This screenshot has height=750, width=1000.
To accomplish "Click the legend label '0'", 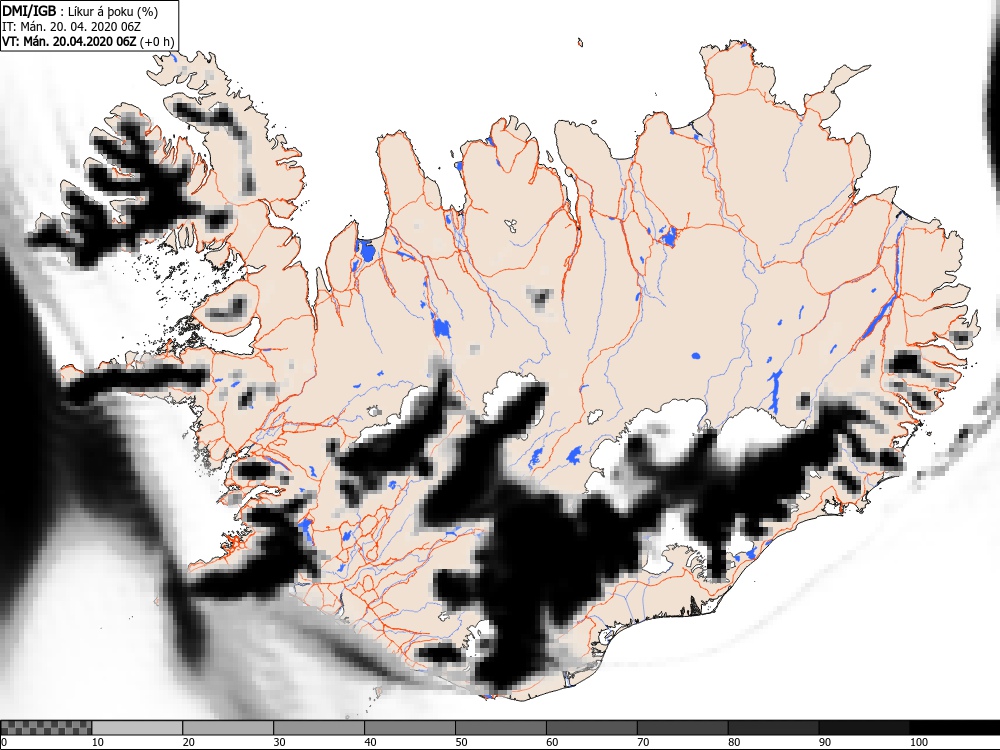I will coord(5,742).
